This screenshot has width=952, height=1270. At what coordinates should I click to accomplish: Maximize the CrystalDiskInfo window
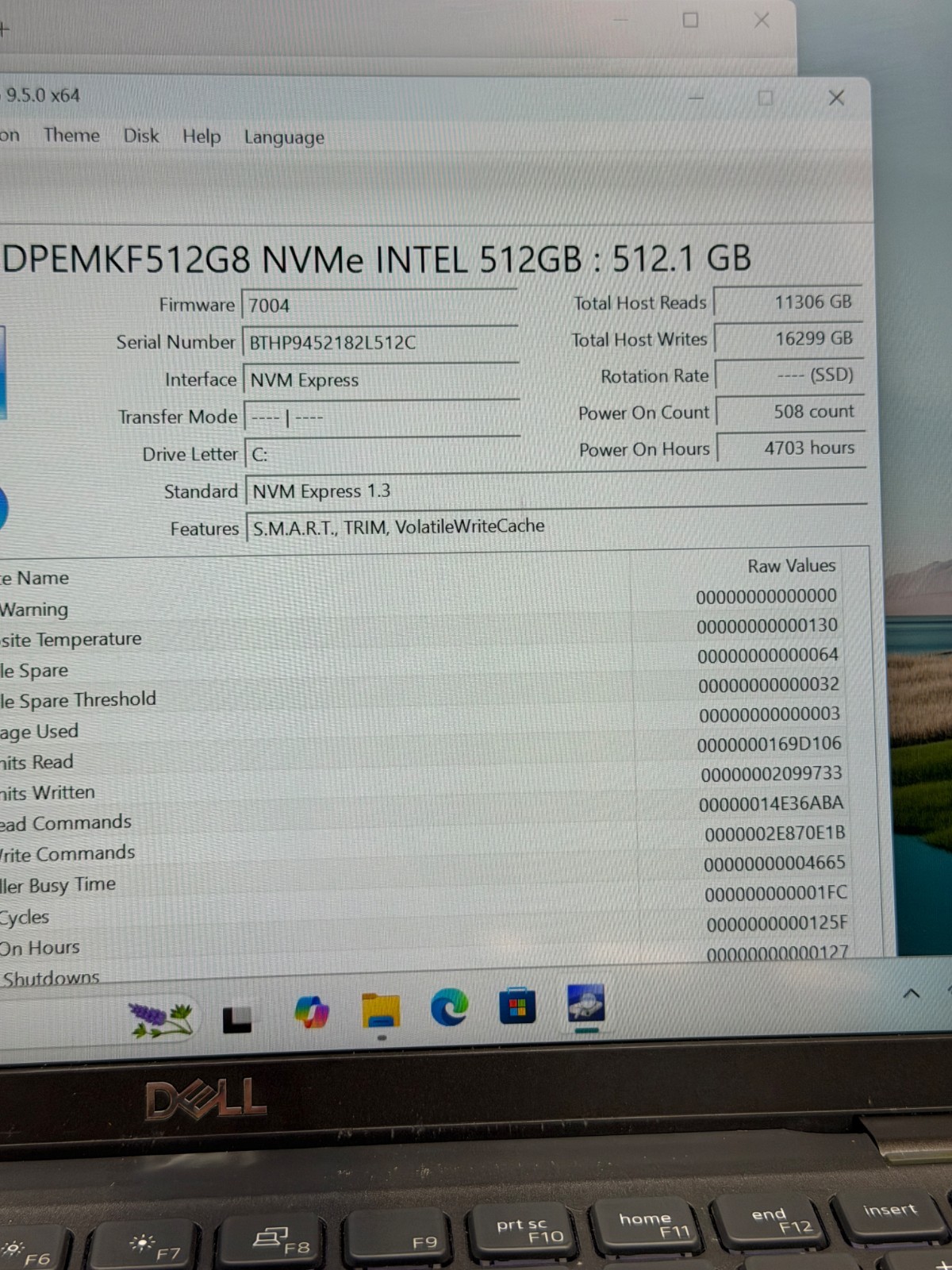[x=765, y=98]
